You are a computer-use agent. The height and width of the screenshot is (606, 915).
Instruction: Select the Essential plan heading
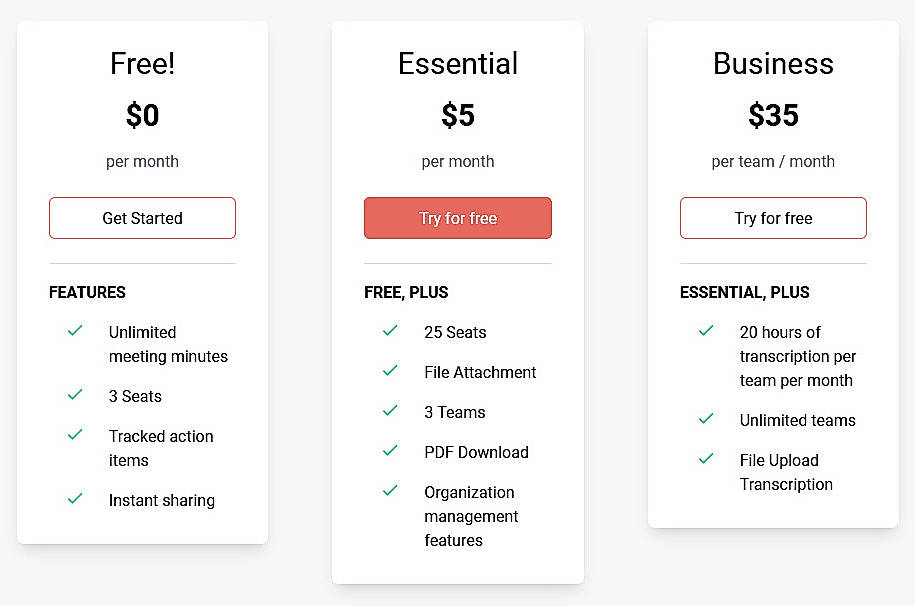457,63
